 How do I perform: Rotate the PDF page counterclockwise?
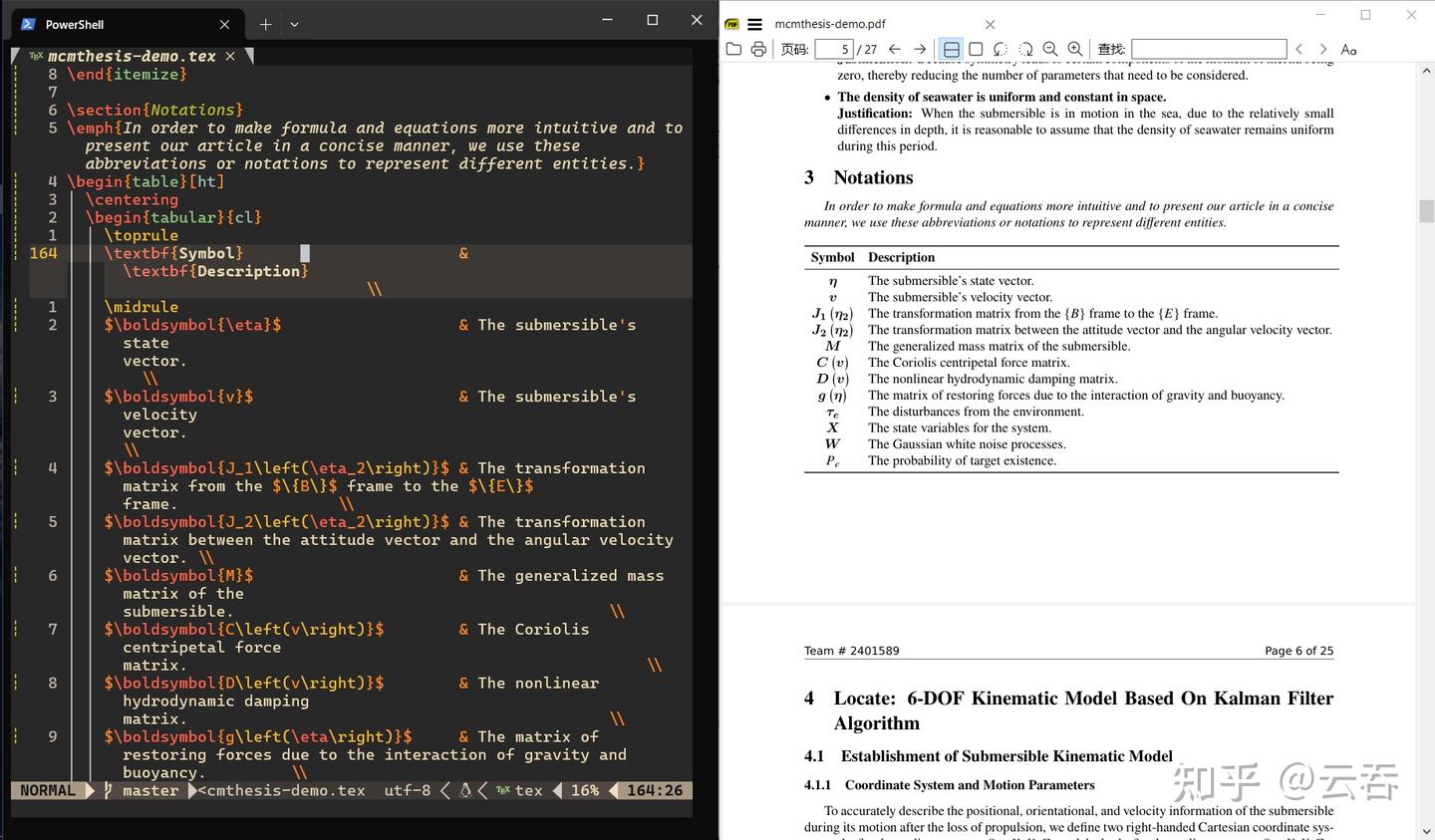click(x=1002, y=48)
